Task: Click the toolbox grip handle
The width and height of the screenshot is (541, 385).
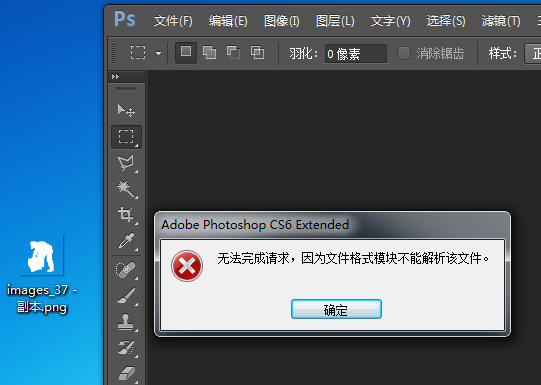Action: 126,89
